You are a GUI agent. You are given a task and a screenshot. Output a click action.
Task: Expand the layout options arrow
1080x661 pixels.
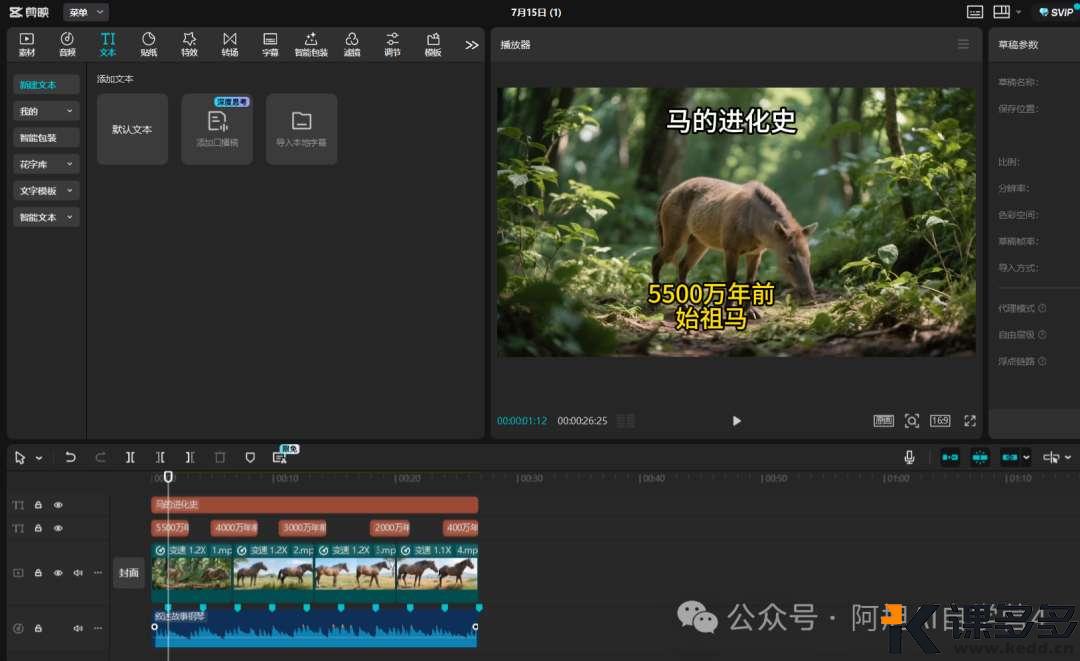[x=1019, y=12]
